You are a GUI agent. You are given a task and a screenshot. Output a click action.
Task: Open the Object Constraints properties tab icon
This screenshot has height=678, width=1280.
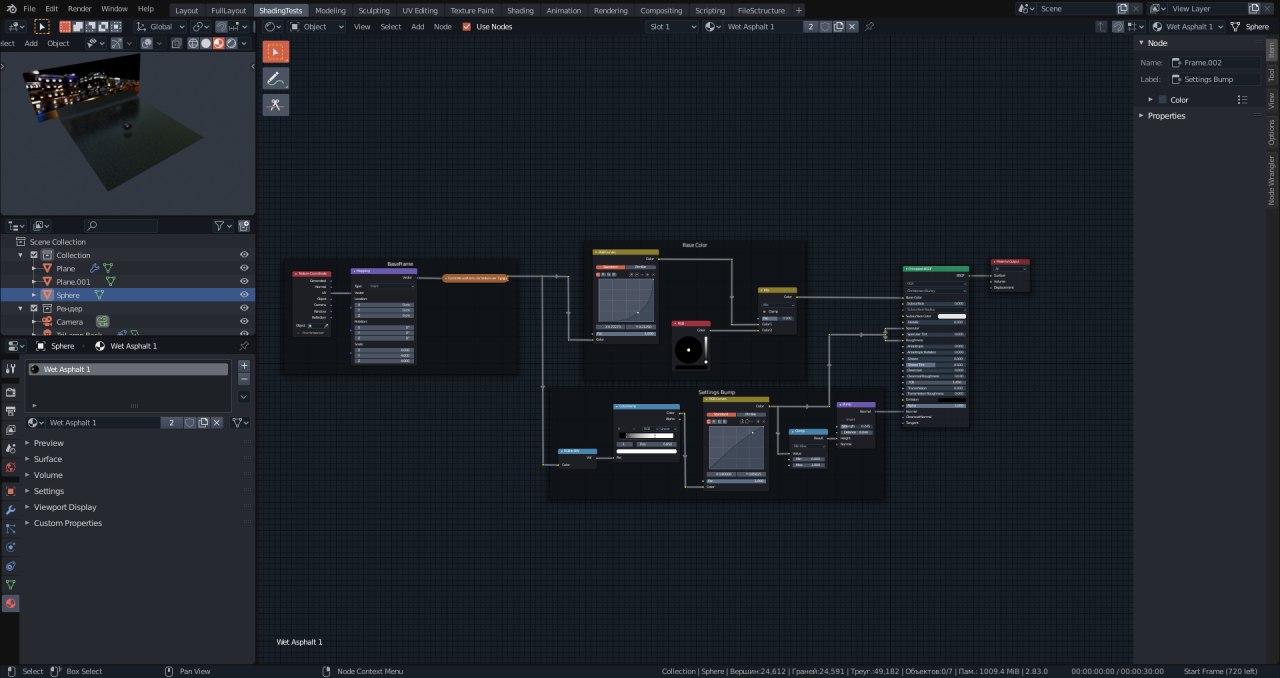coord(10,566)
